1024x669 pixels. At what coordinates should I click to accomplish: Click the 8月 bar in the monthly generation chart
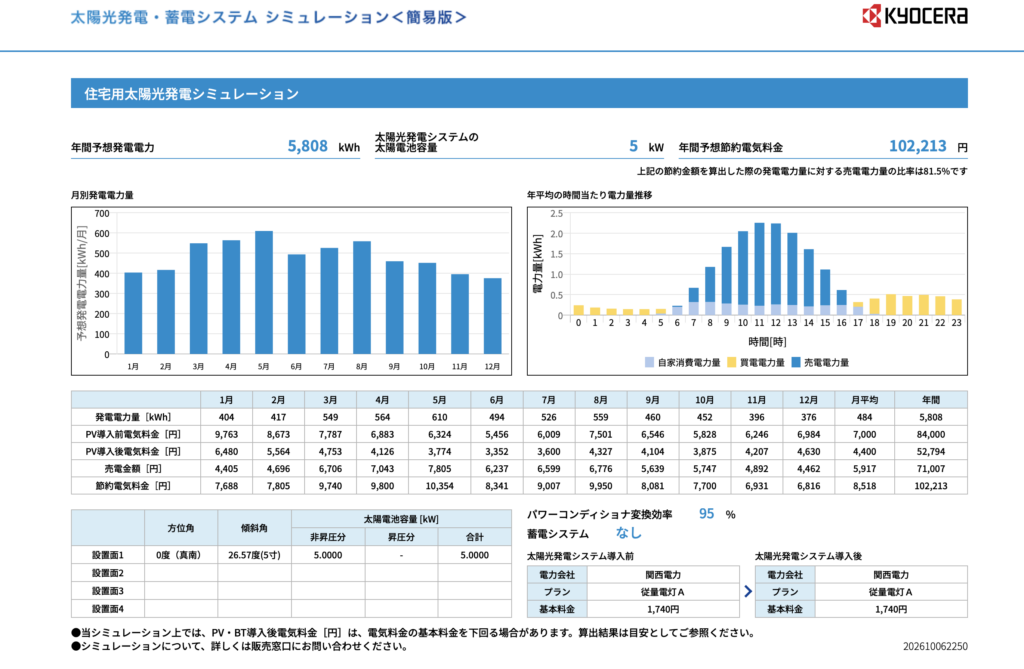point(362,298)
